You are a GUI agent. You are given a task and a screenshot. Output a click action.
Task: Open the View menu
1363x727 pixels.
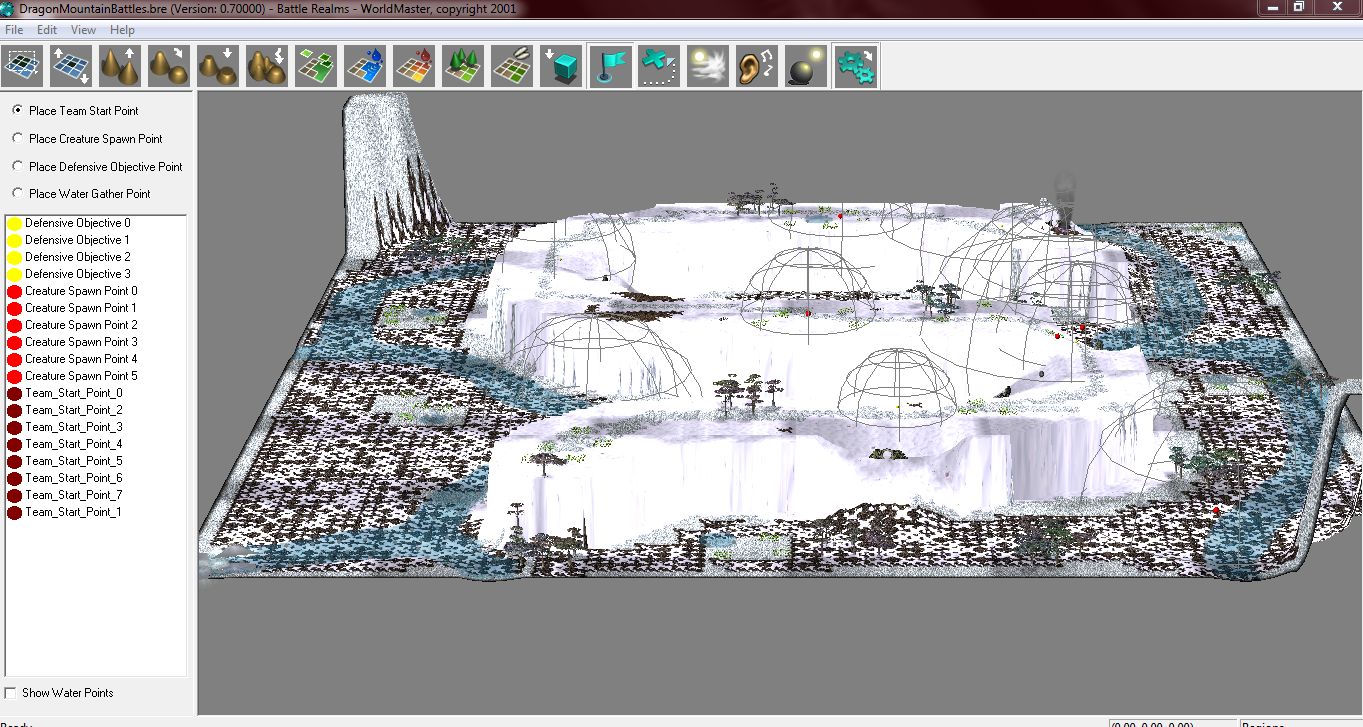[84, 30]
